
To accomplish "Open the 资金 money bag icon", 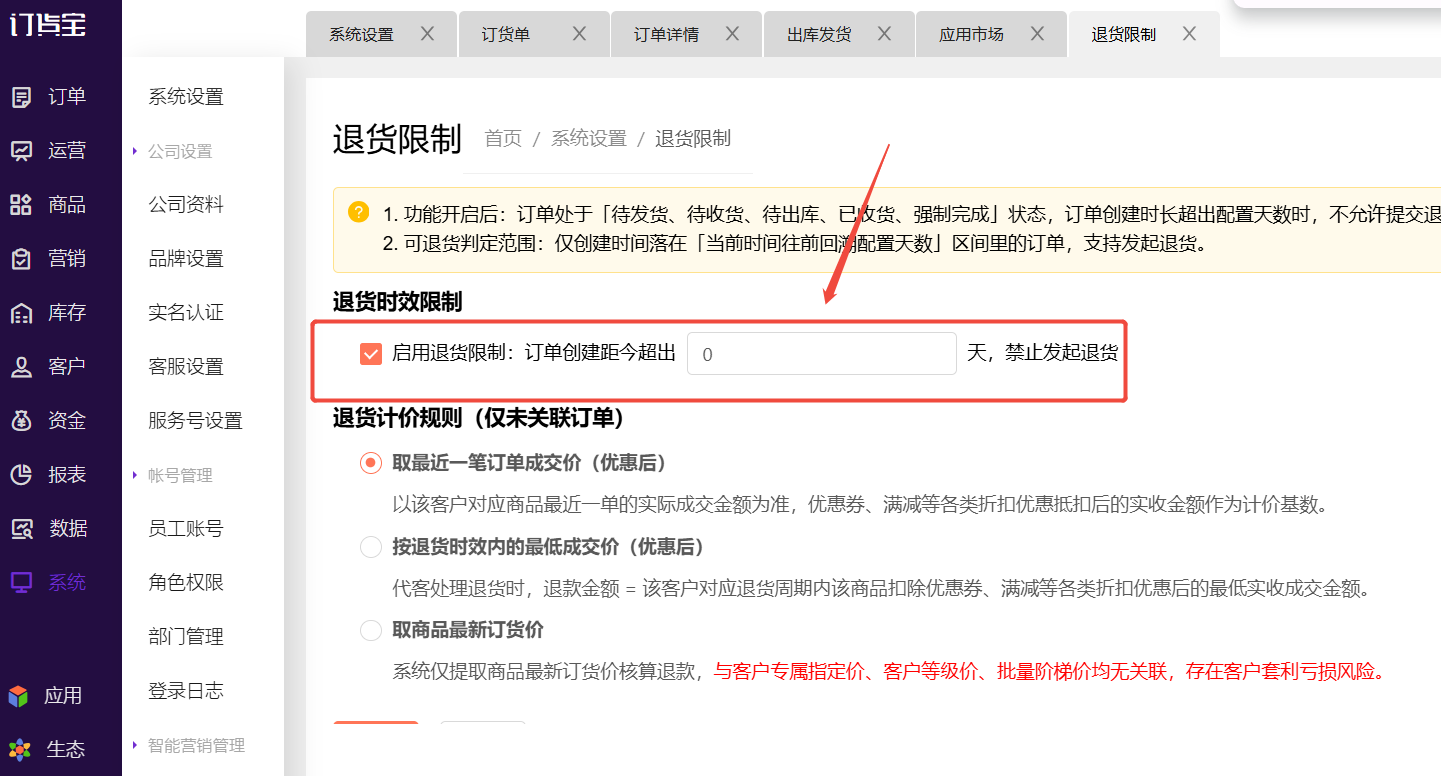I will pyautogui.click(x=21, y=421).
